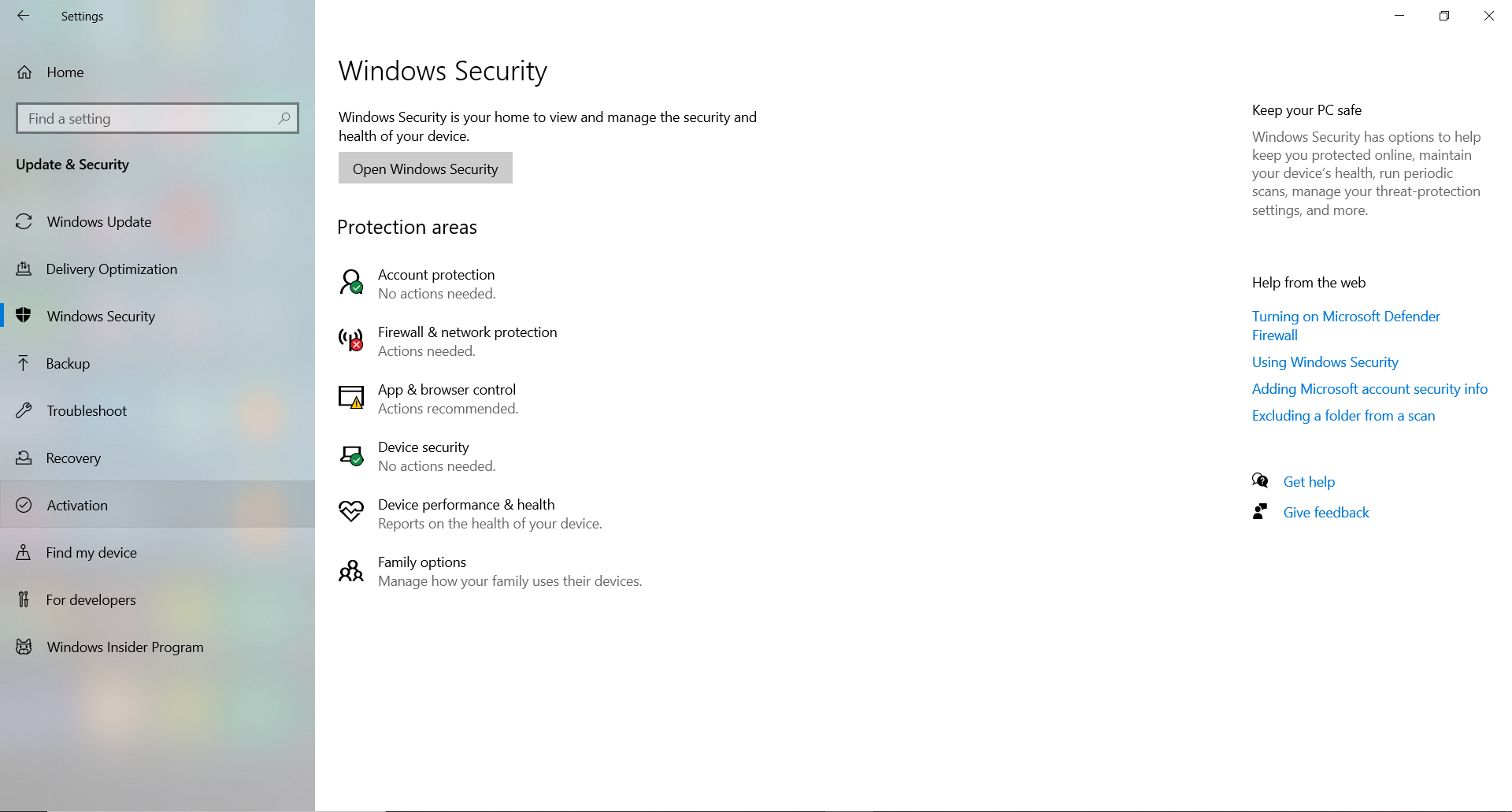Click the search magnifier icon

coord(284,118)
